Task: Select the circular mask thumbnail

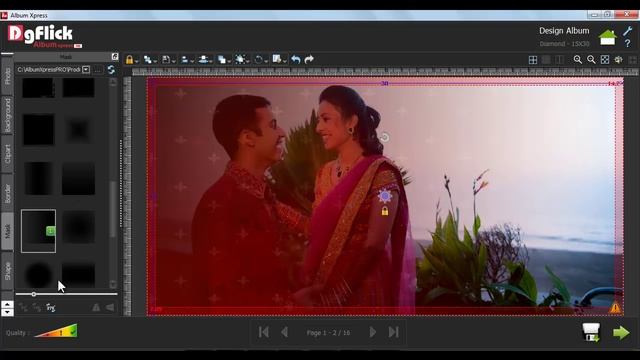Action: 39,275
